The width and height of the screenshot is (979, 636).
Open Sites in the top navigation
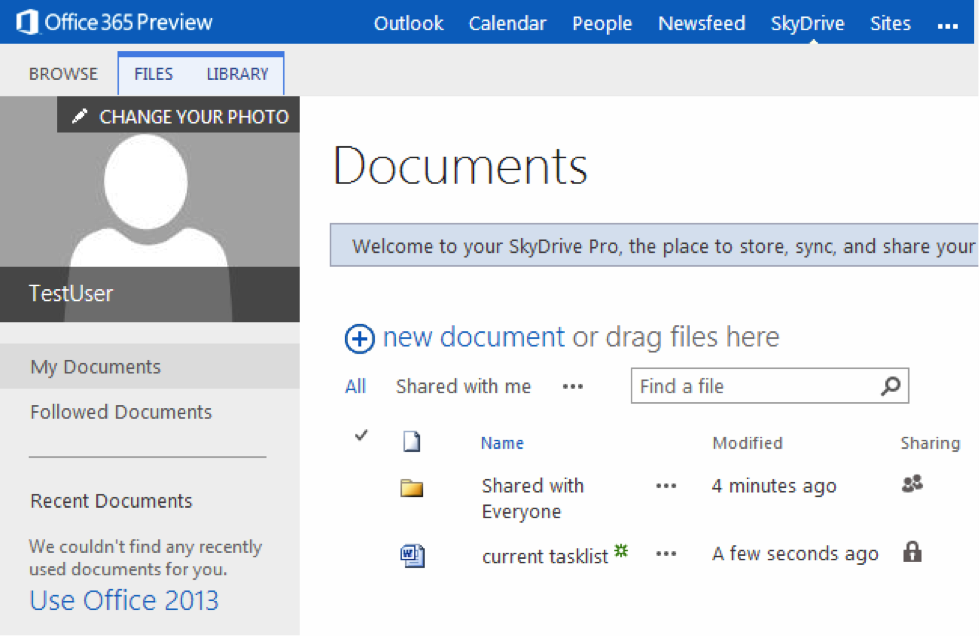(890, 24)
